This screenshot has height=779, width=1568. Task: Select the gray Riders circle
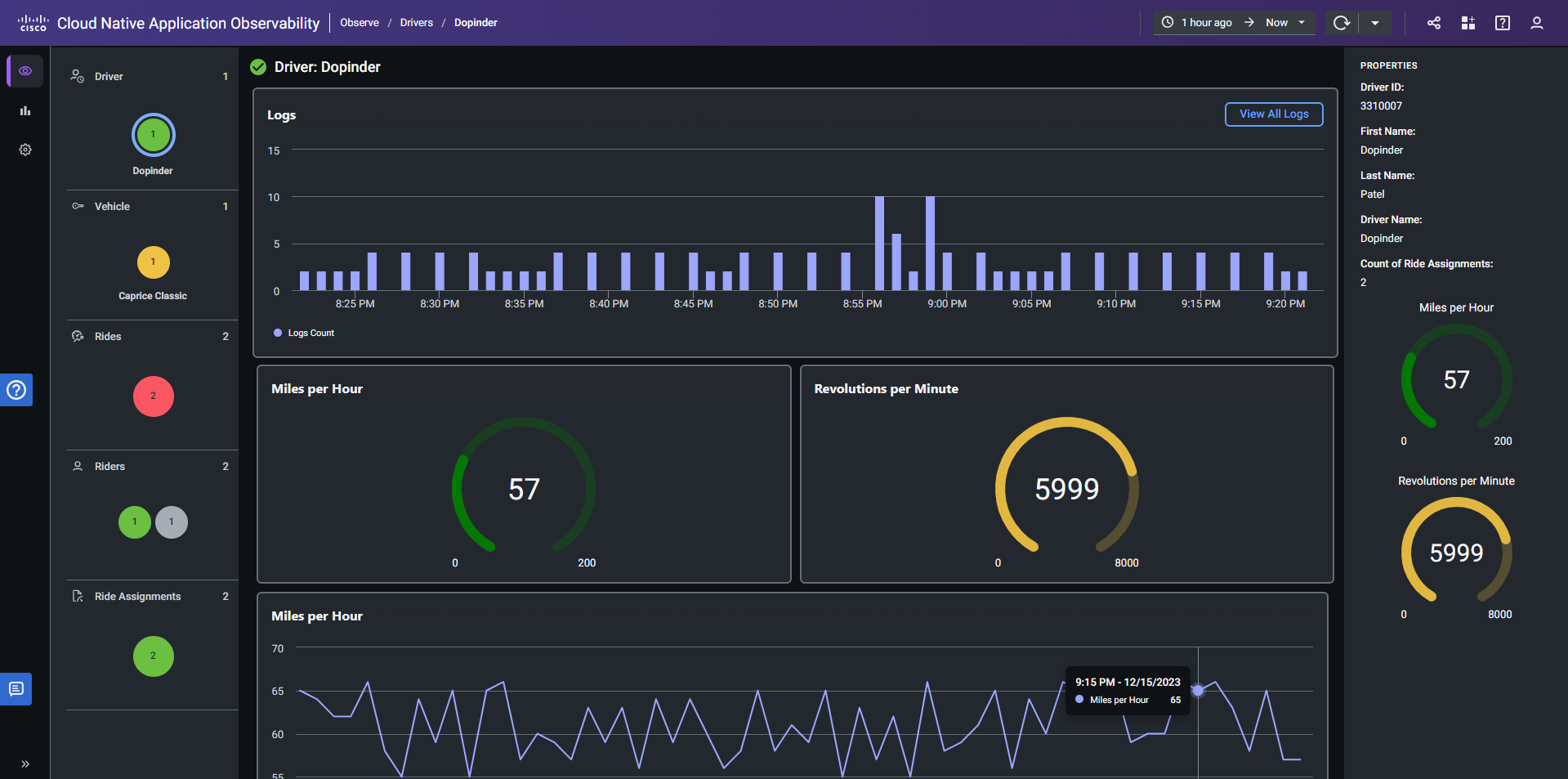tap(172, 522)
